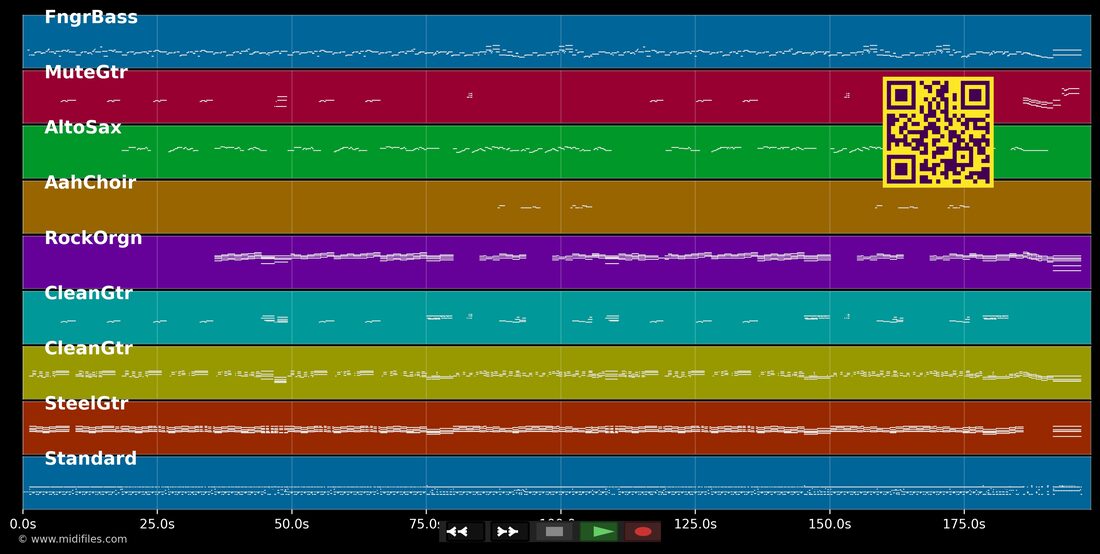Screen dimensions: 1100x554
Task: Start playback with the green play button
Action: tap(599, 532)
